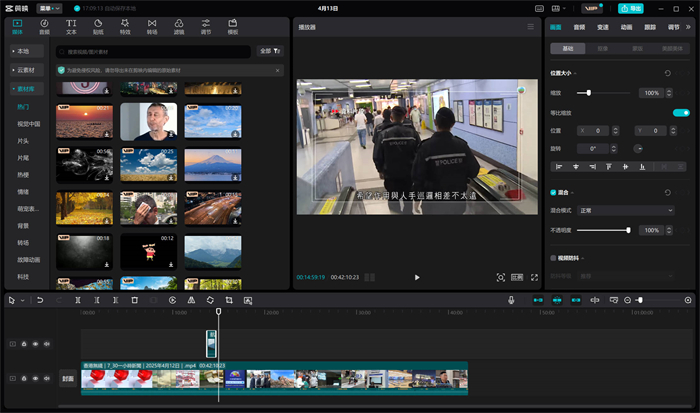The image size is (700, 413).
Task: Lock the upper overlay track
Action: point(24,344)
